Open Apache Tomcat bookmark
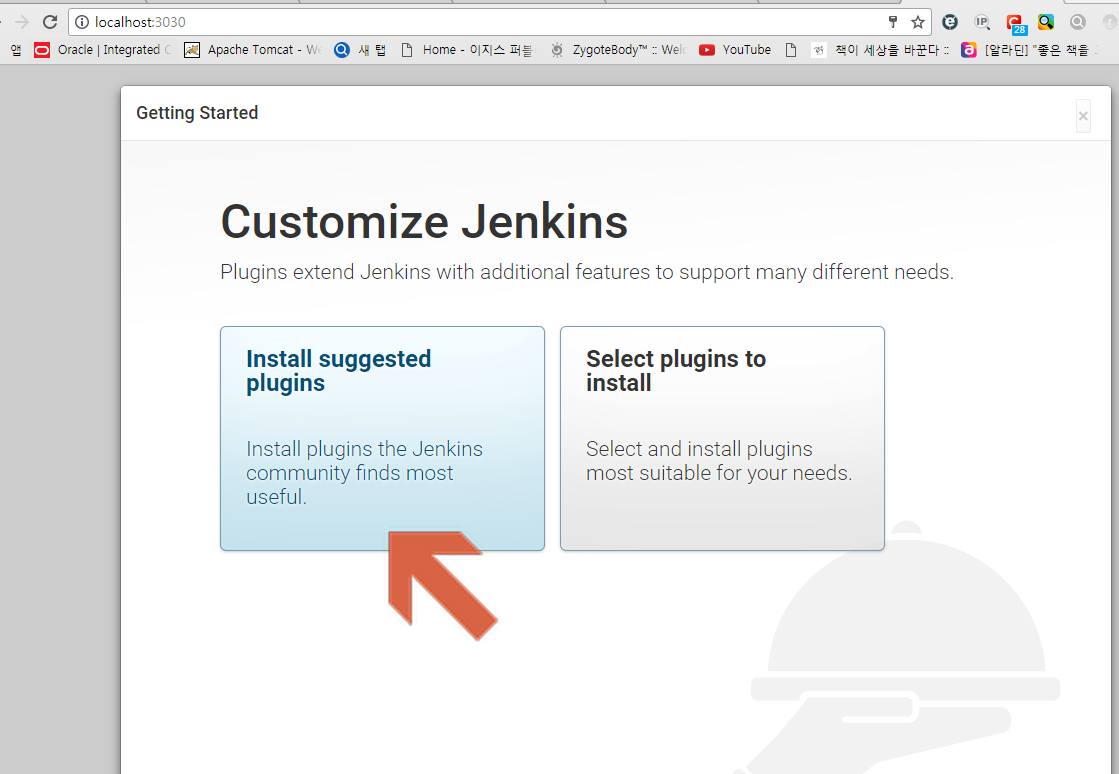 pos(253,50)
